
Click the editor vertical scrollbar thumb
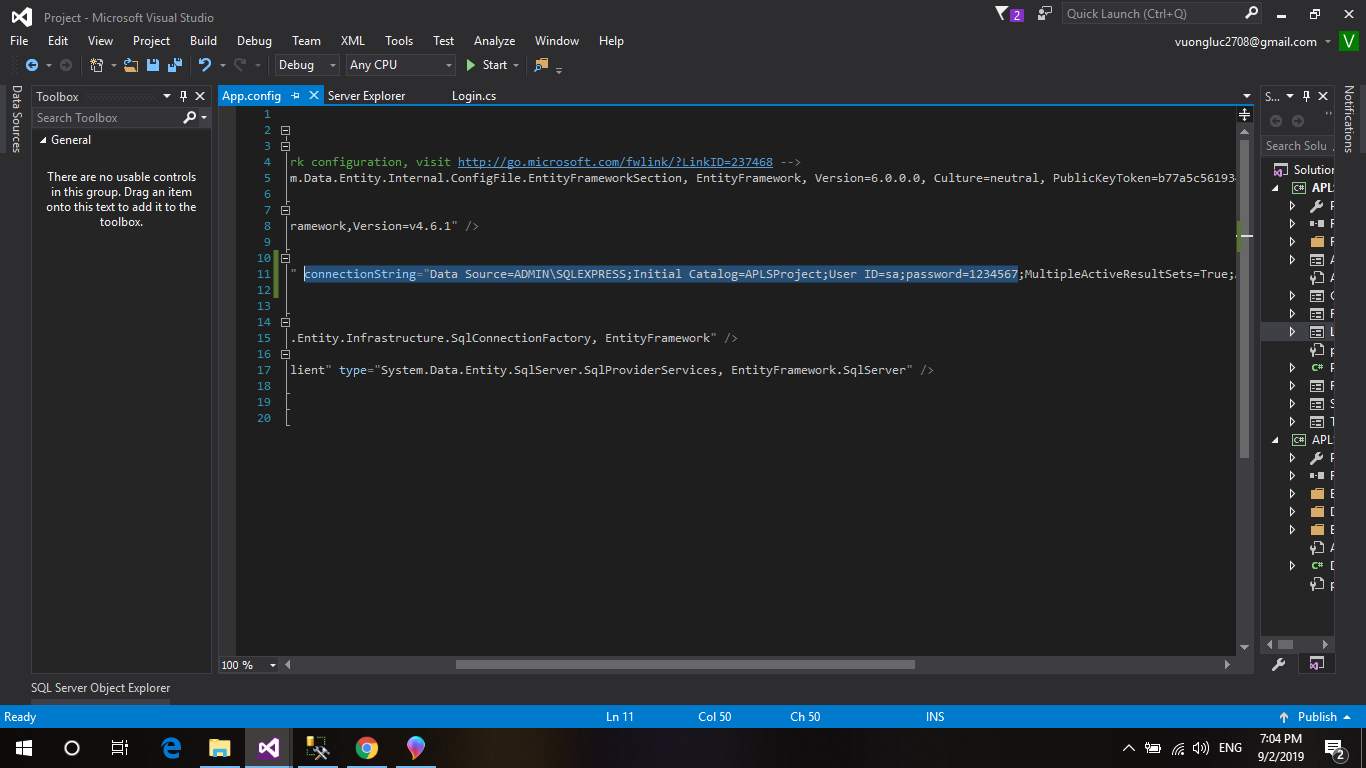(x=1244, y=300)
